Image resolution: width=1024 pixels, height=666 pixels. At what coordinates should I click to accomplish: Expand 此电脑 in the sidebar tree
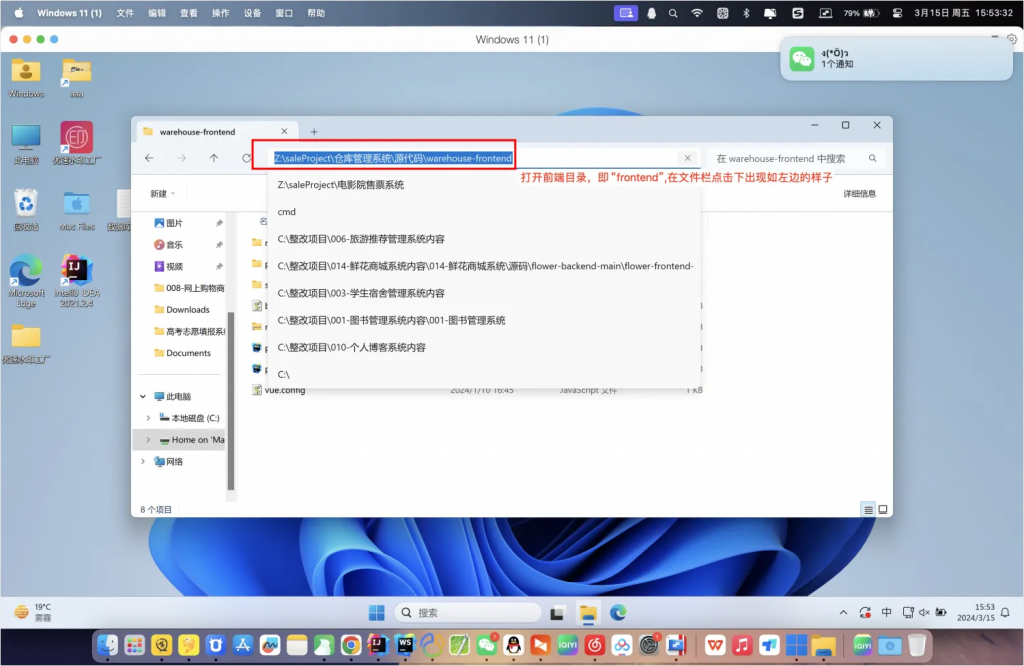142,395
